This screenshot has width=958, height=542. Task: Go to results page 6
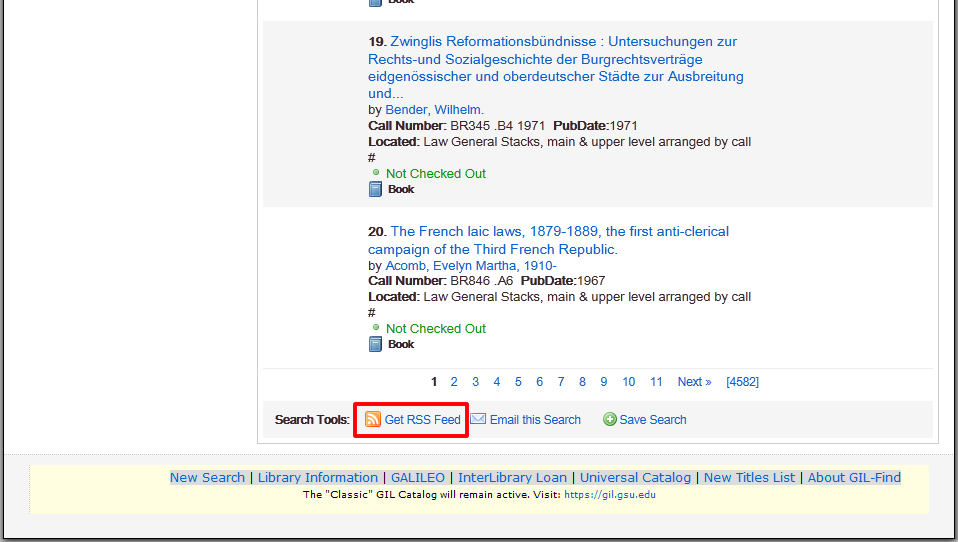pos(539,382)
